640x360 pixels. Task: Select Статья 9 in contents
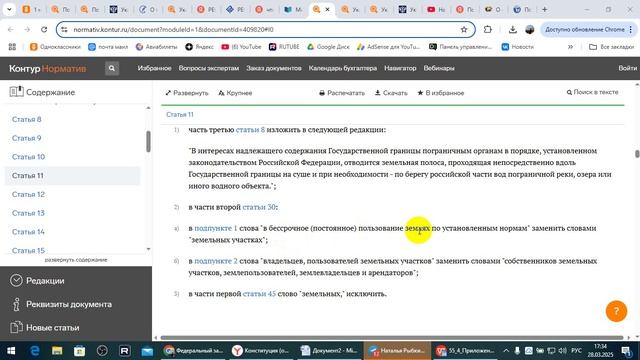[x=27, y=138]
